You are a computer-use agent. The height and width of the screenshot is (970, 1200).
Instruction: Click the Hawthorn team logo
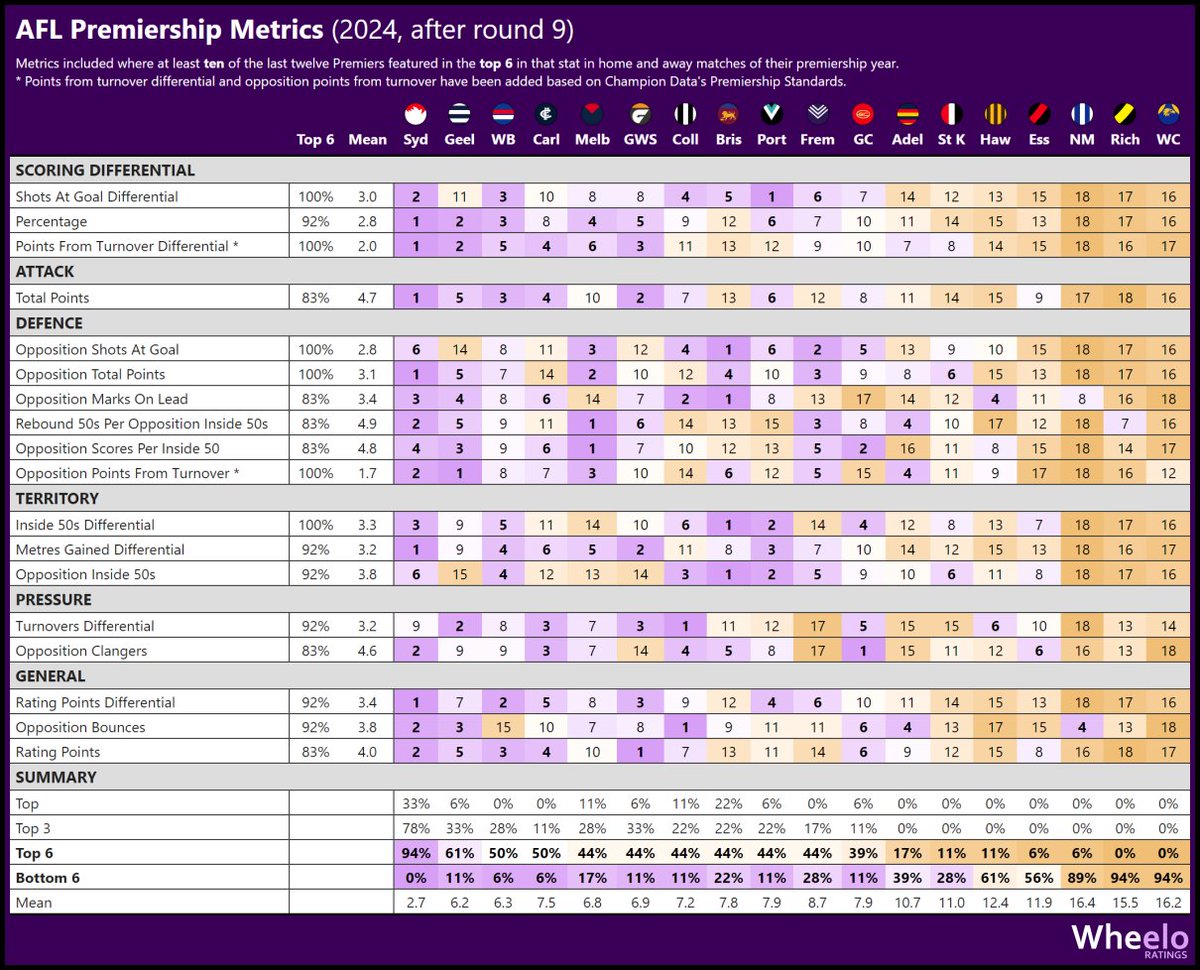click(995, 113)
